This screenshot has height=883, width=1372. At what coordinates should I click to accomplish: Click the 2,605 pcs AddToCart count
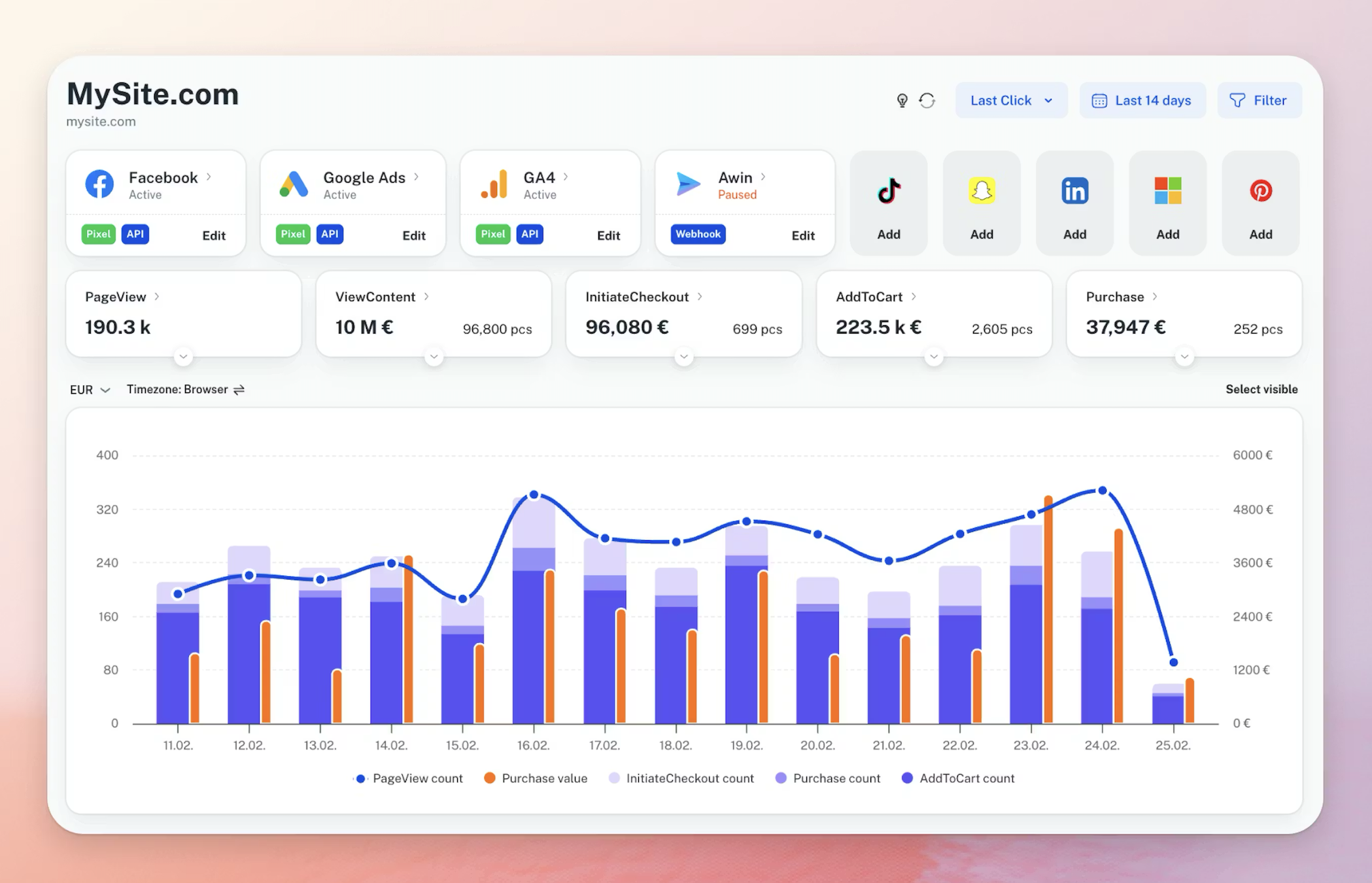(1002, 329)
